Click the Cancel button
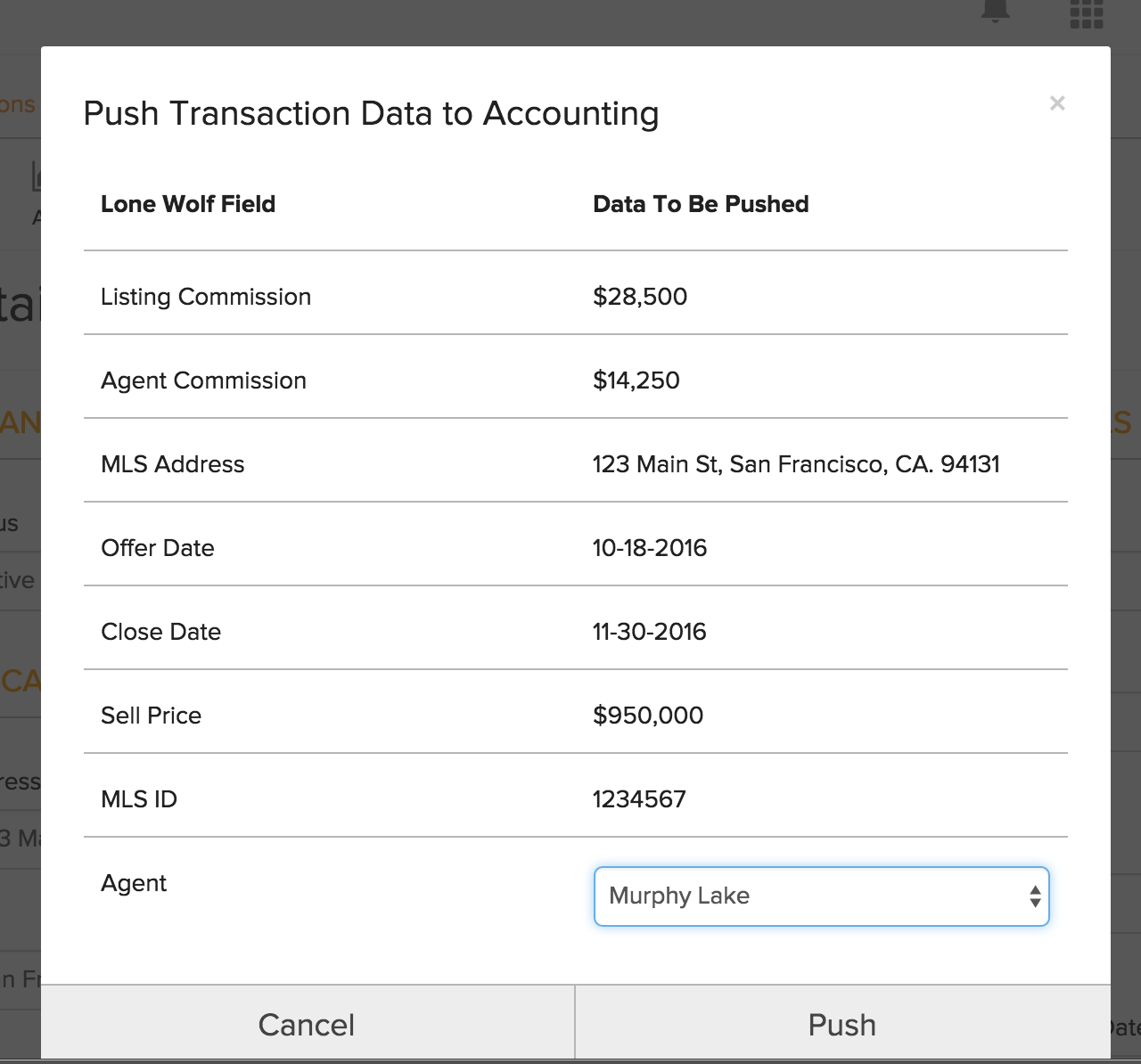 coord(307,1025)
